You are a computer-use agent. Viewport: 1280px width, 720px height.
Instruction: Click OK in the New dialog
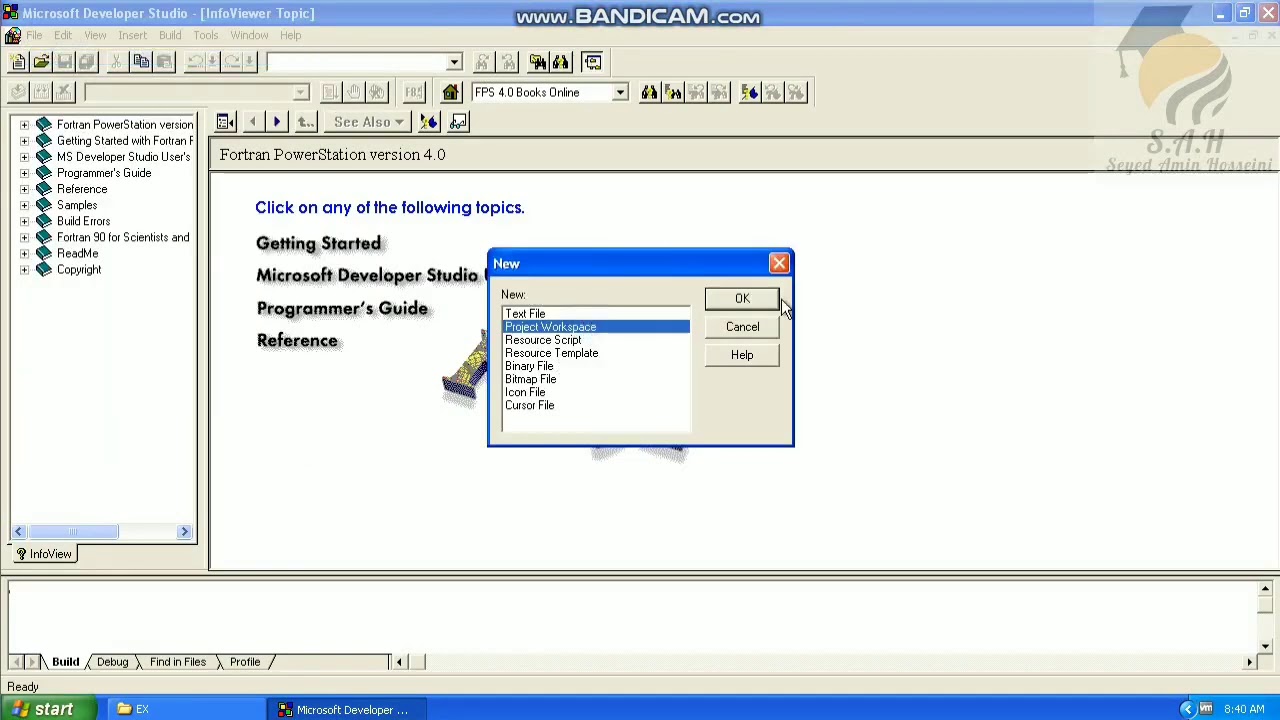tap(742, 299)
